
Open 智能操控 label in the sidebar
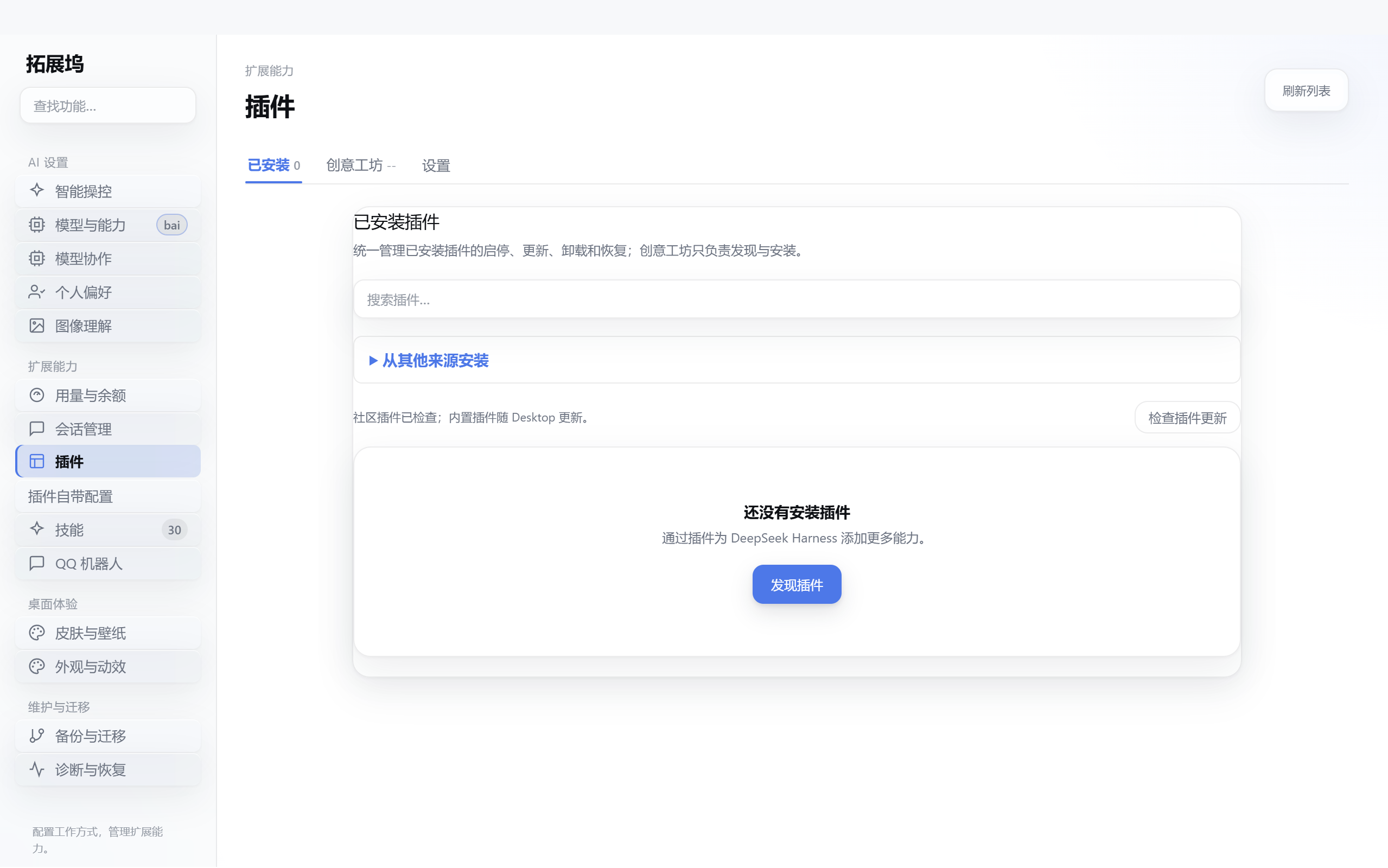click(x=83, y=191)
